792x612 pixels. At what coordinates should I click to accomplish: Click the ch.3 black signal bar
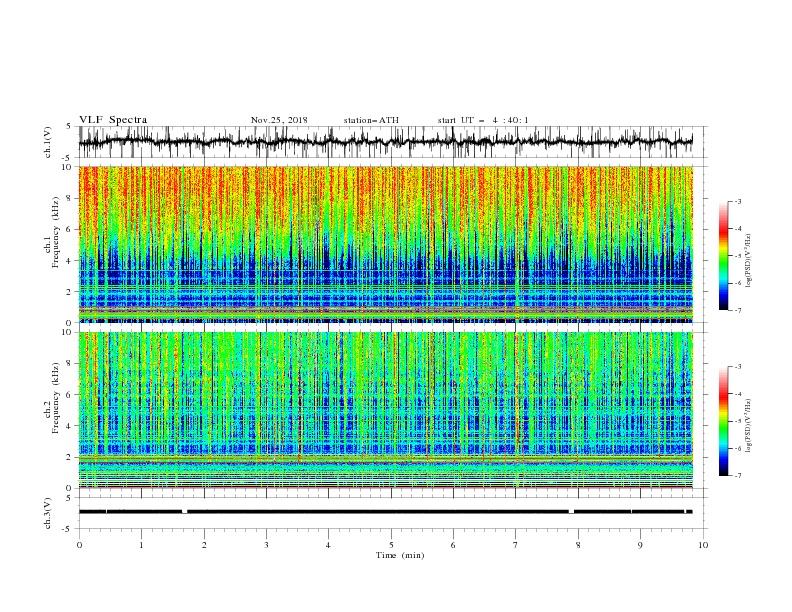tap(385, 512)
